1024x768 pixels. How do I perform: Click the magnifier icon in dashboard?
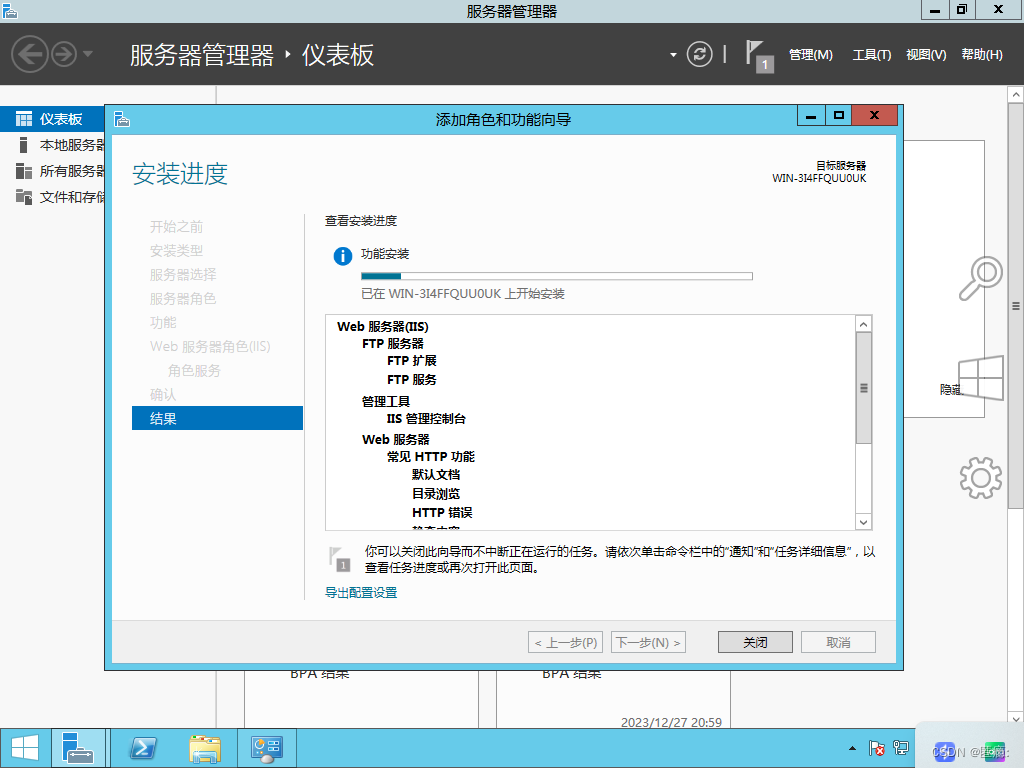click(980, 278)
